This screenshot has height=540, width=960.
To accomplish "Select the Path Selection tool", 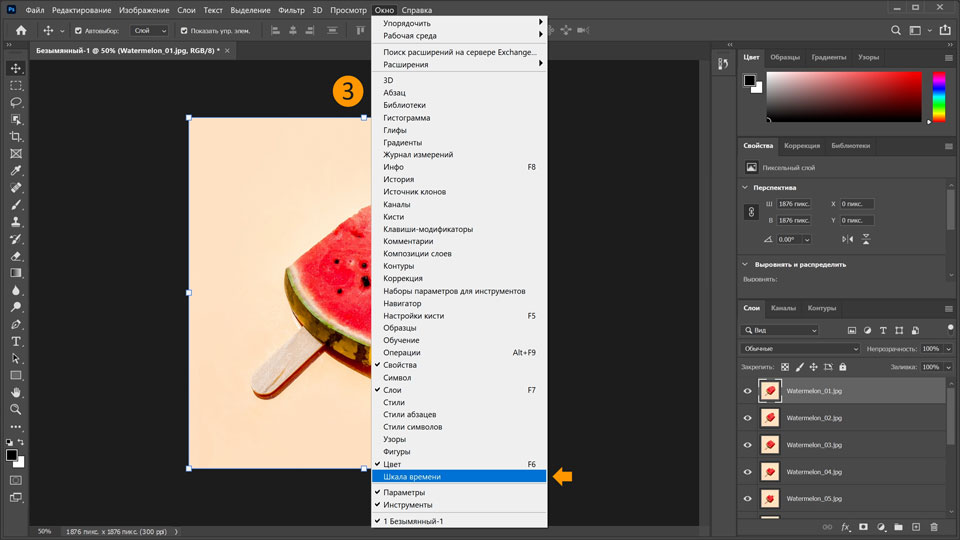I will tap(16, 359).
